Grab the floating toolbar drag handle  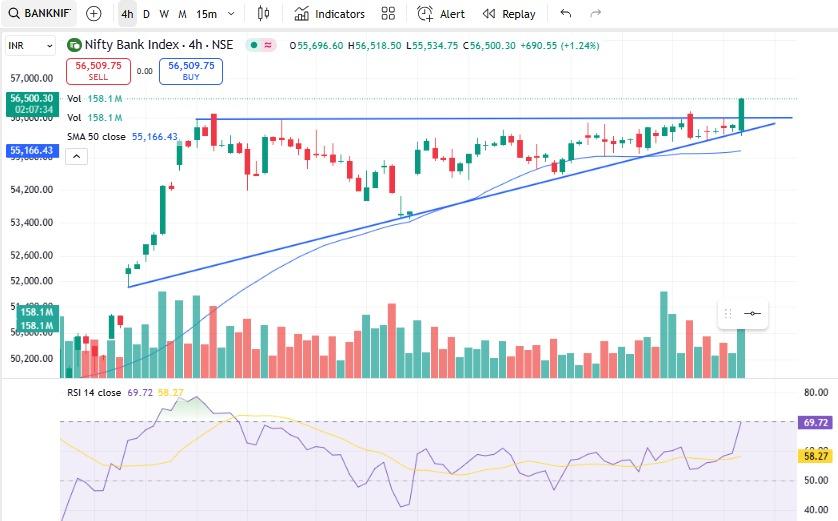pos(727,314)
